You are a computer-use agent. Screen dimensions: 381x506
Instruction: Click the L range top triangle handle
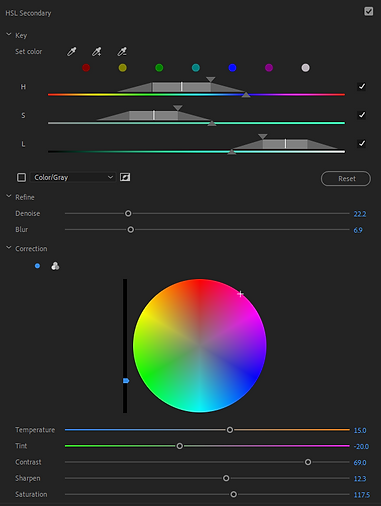tap(263, 137)
